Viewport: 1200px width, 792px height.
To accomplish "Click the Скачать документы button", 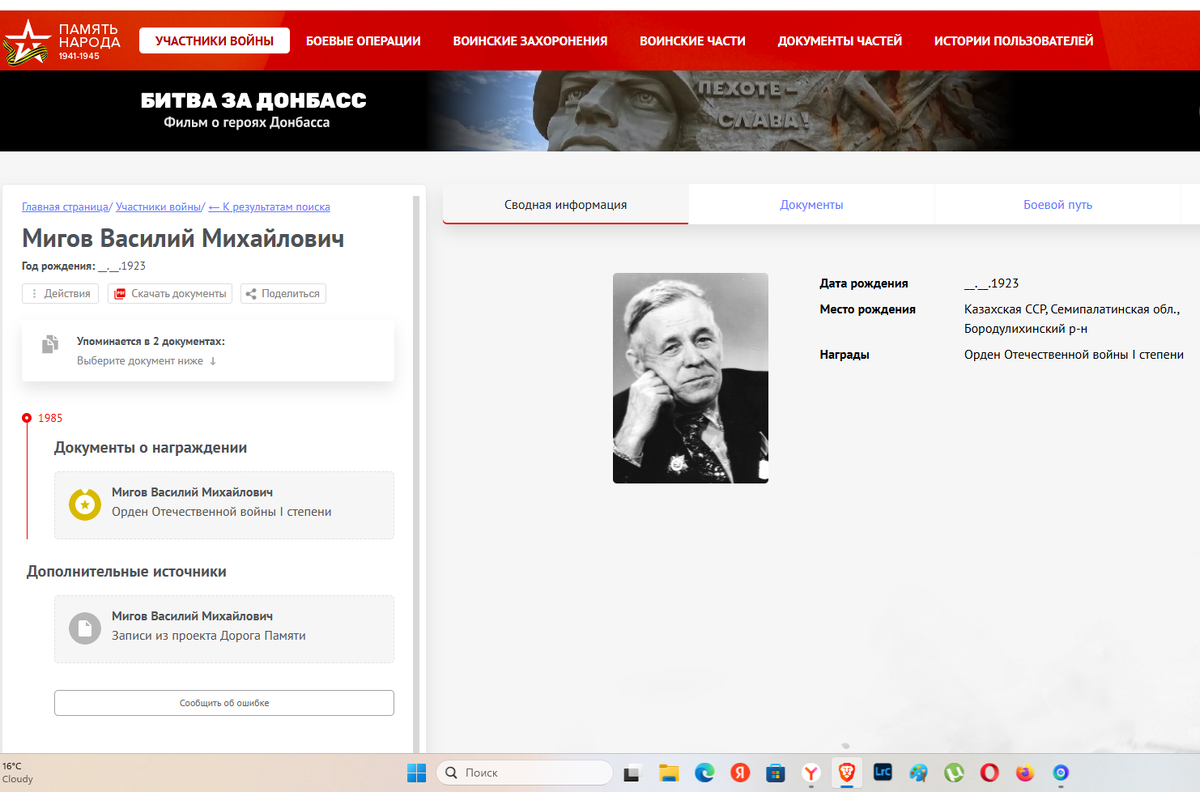I will coord(170,294).
